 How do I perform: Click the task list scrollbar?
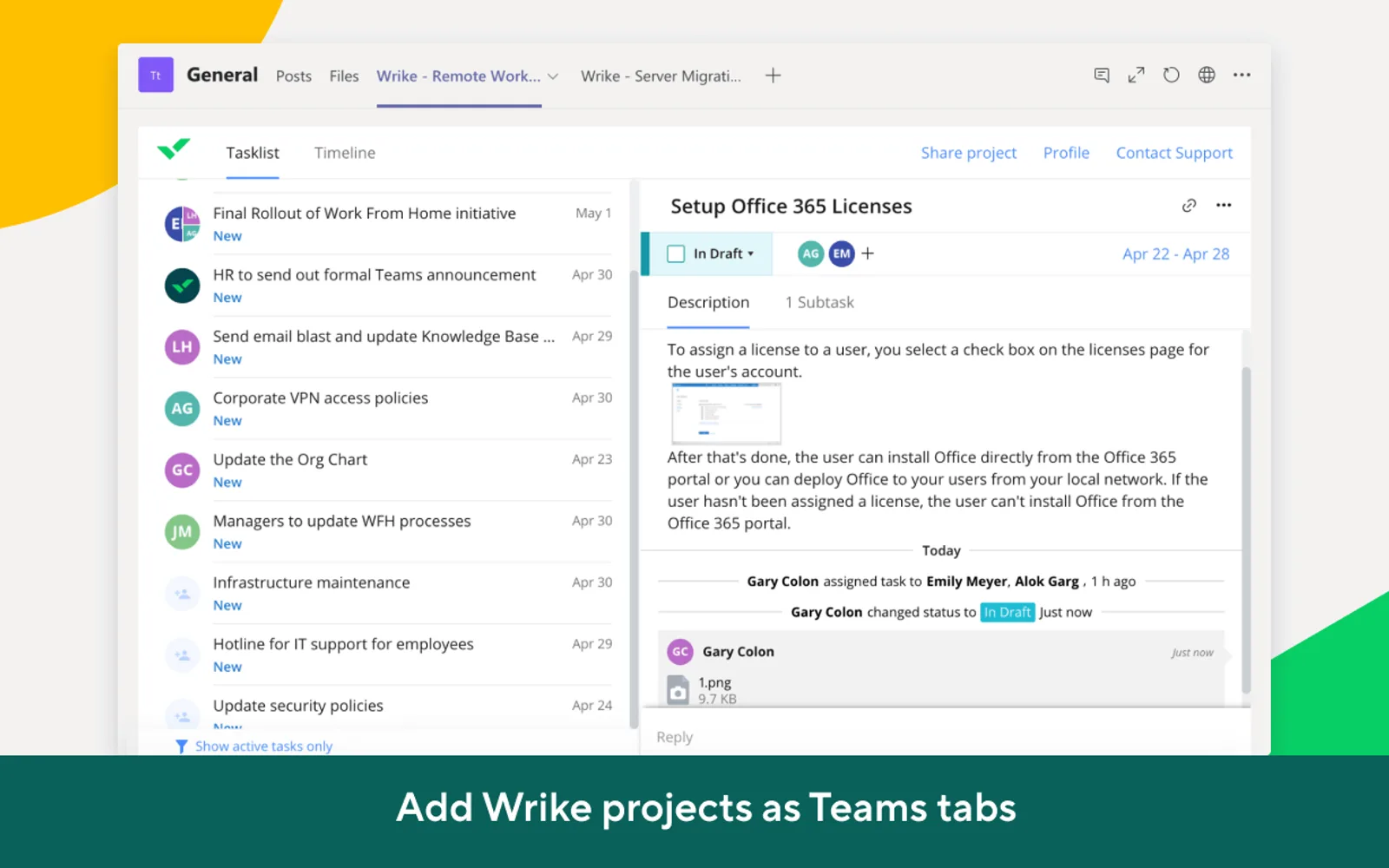634,499
